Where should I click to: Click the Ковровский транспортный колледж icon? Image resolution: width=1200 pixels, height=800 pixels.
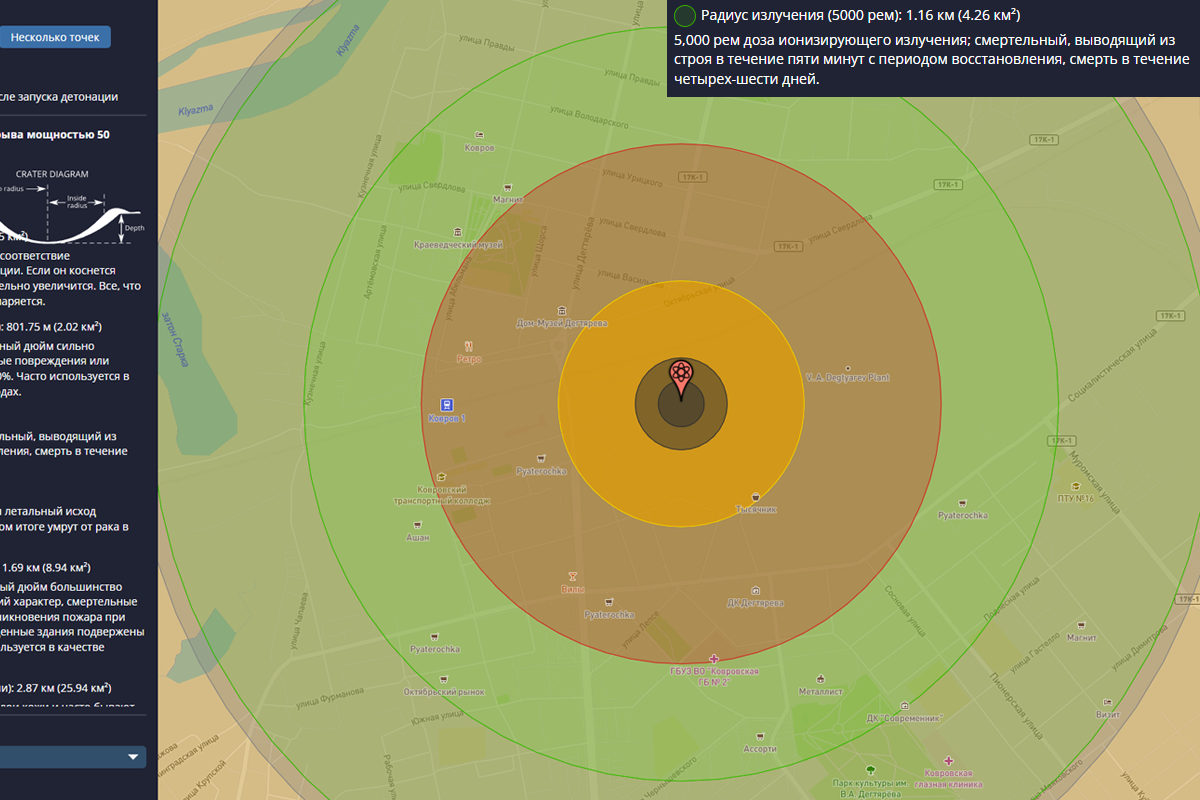(x=441, y=476)
